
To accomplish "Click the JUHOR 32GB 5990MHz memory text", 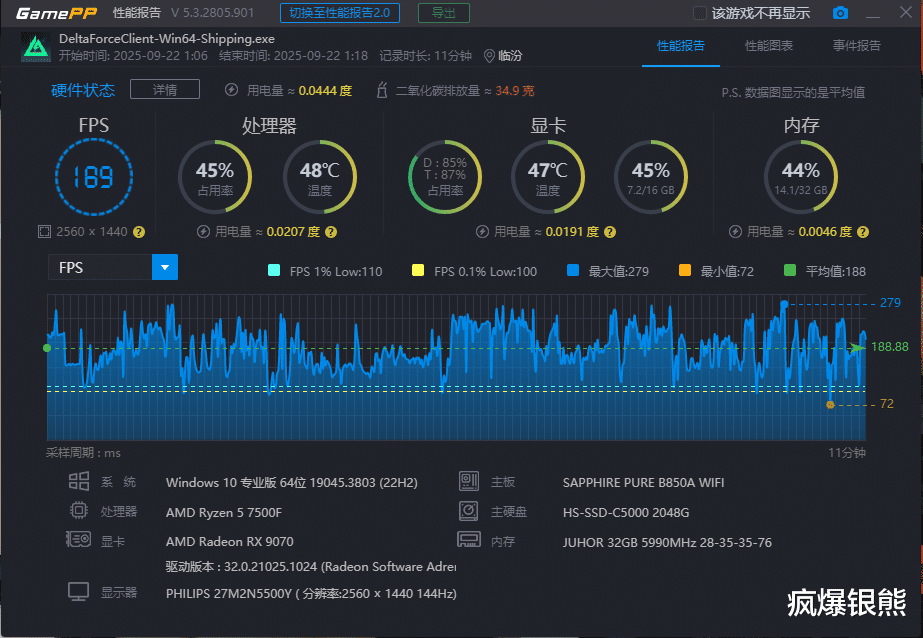I will tap(667, 543).
